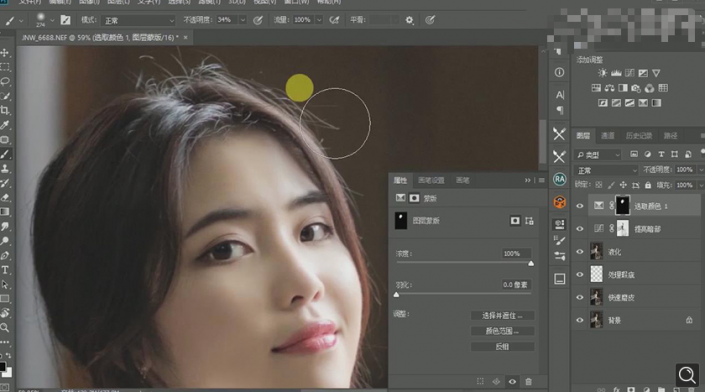Open layer filter type dropdown
Viewport: 705px width, 392px height.
tap(598, 155)
